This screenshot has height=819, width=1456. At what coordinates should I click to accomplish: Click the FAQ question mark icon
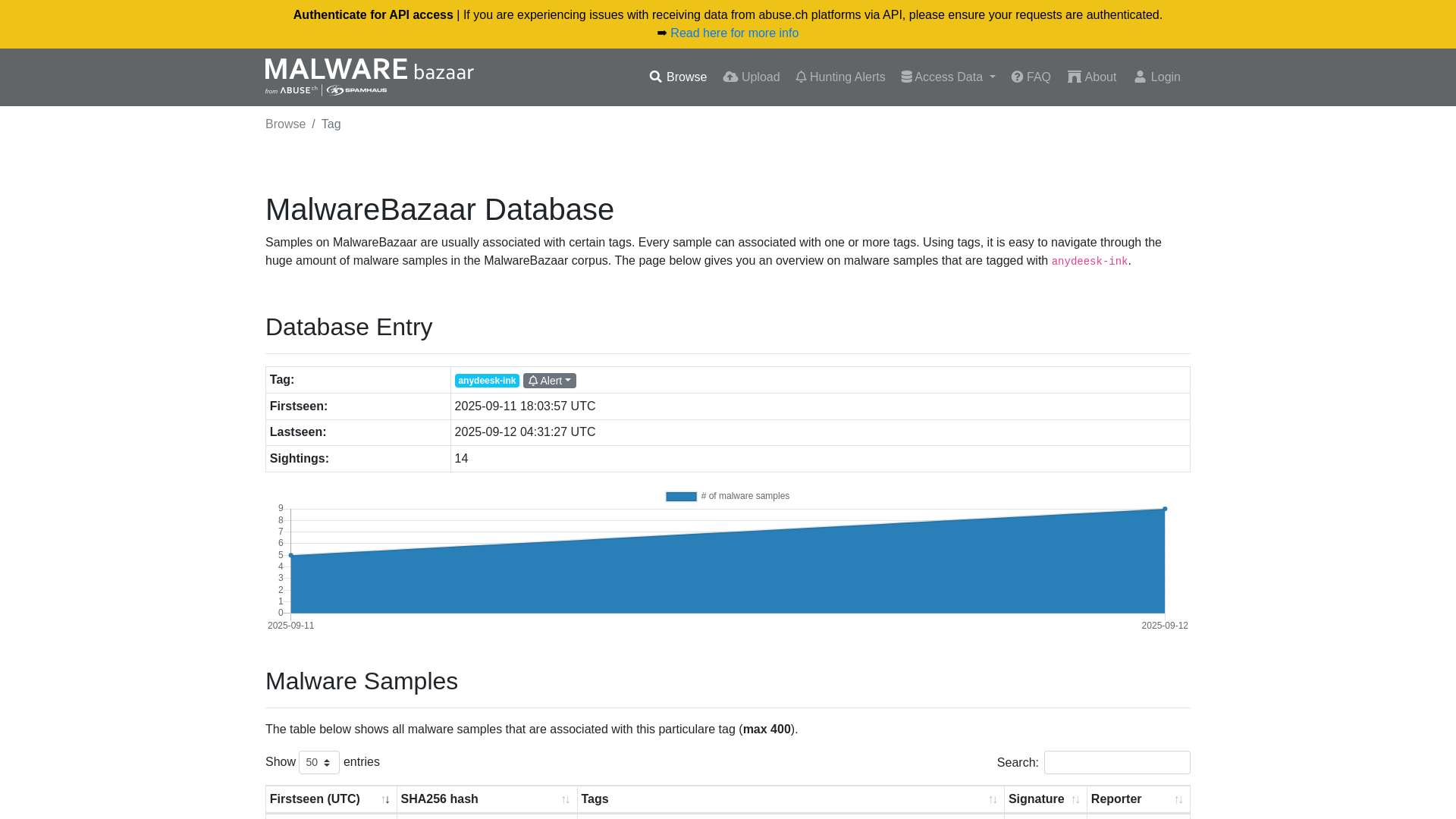[1017, 77]
